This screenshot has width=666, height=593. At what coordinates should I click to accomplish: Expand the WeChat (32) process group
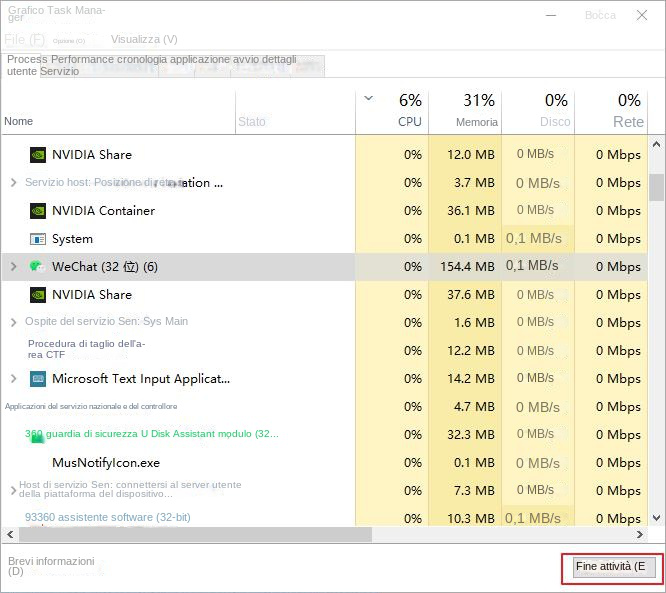tap(13, 267)
